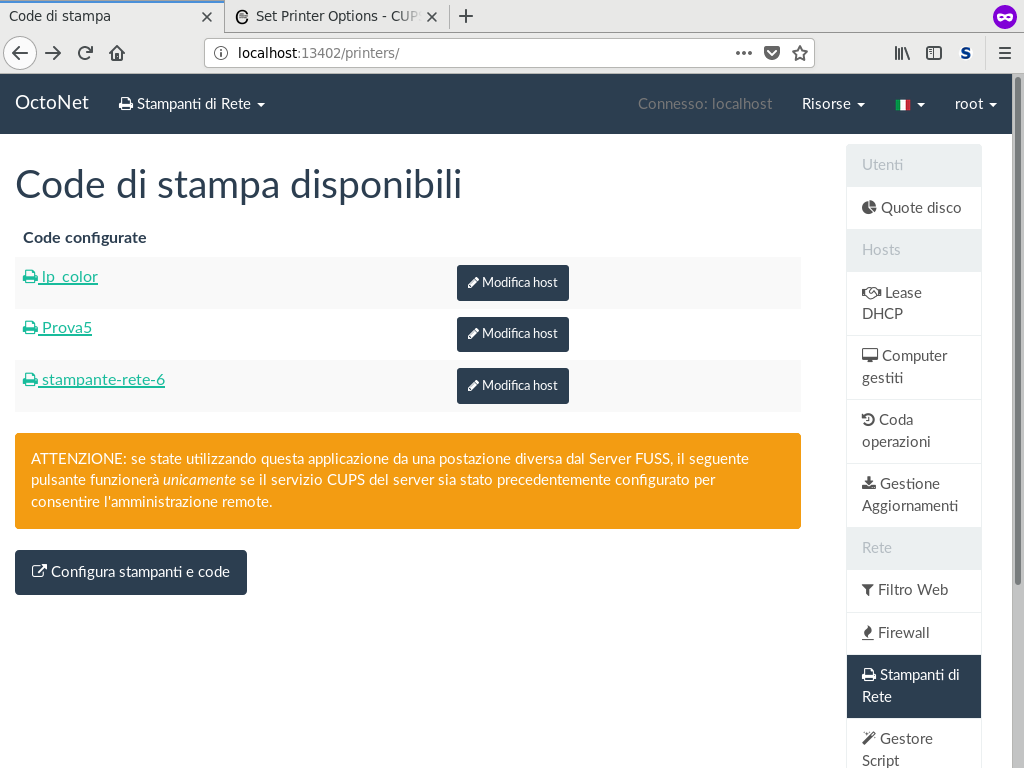The height and width of the screenshot is (768, 1024).
Task: Expand Stampanti di Rete navbar dropdown
Action: click(191, 104)
